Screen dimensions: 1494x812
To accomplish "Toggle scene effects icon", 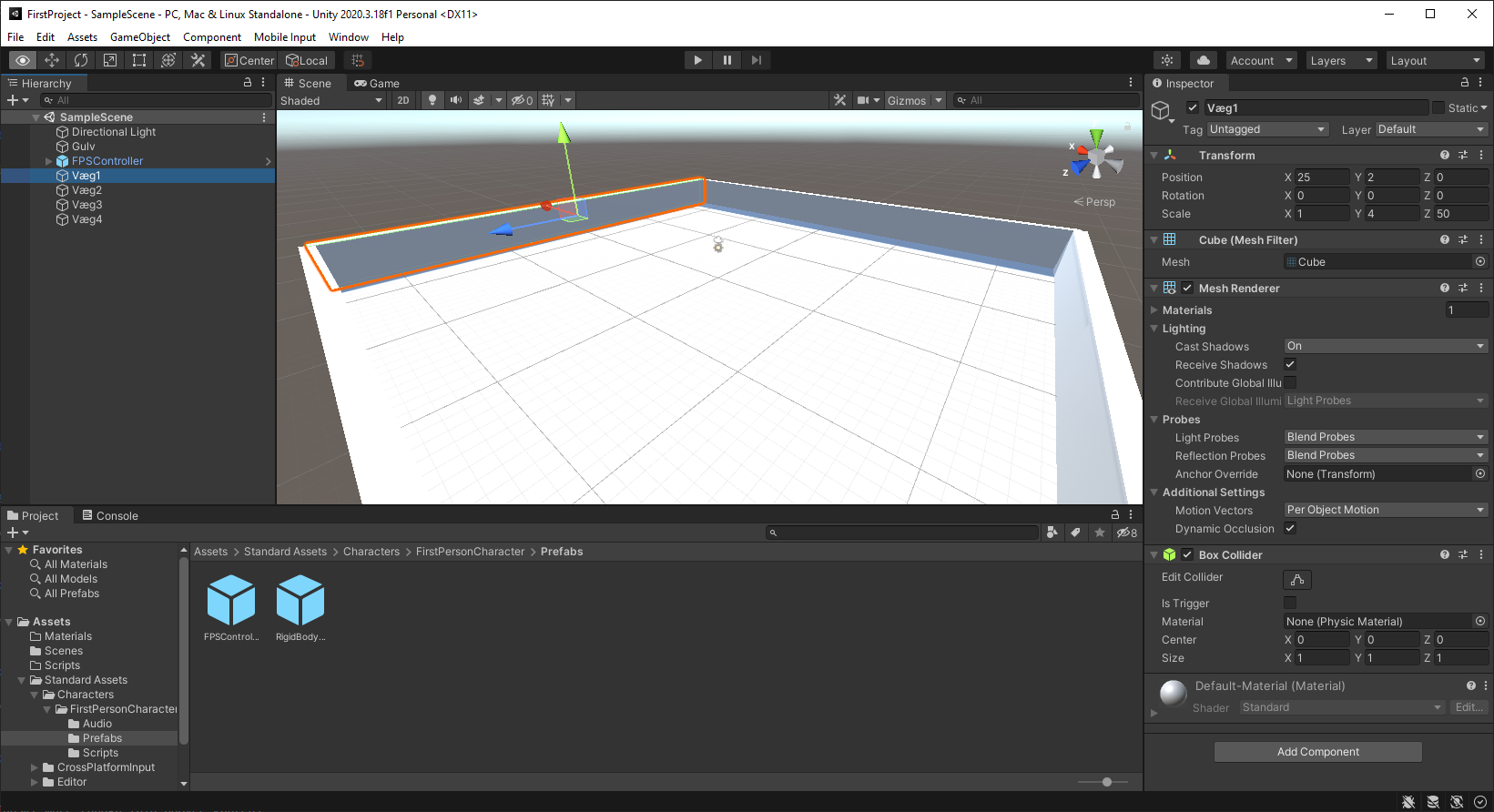I will pyautogui.click(x=479, y=100).
